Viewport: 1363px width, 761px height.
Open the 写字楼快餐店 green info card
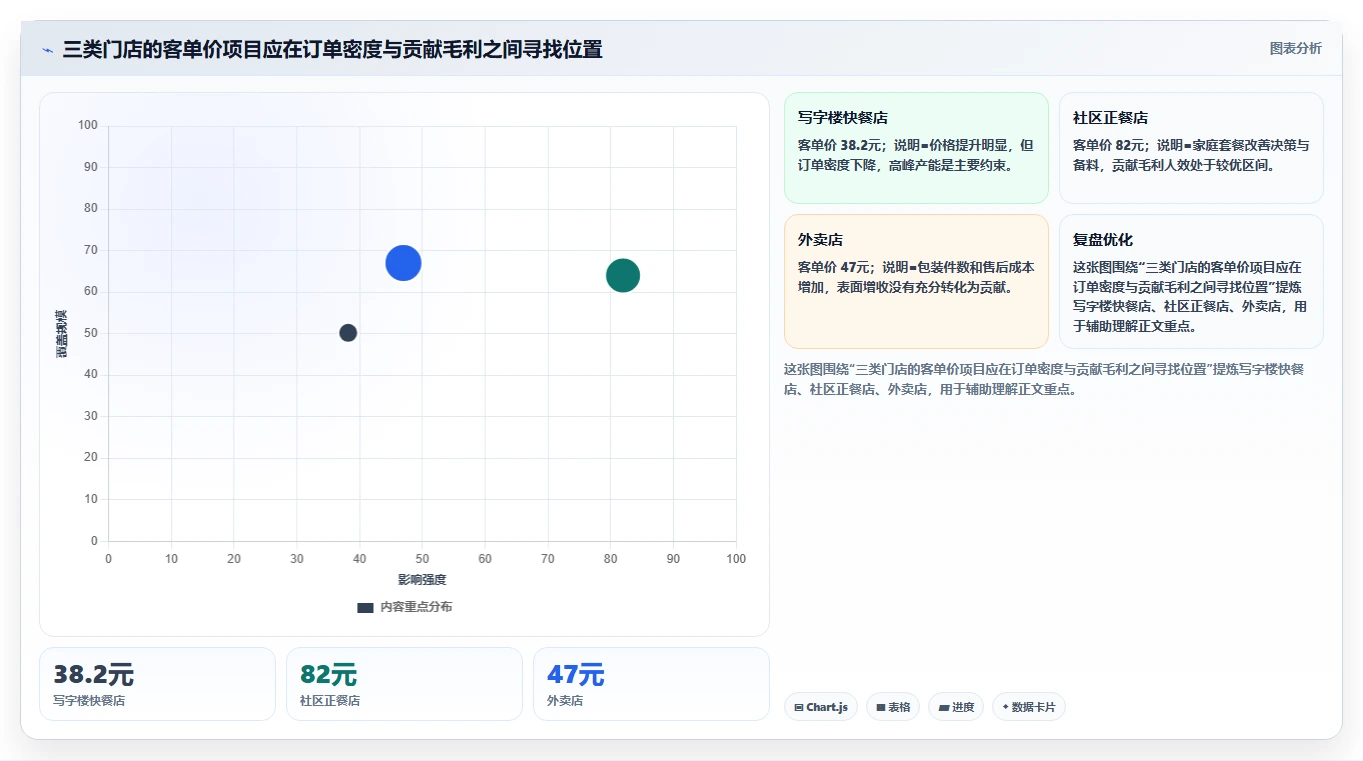click(916, 148)
